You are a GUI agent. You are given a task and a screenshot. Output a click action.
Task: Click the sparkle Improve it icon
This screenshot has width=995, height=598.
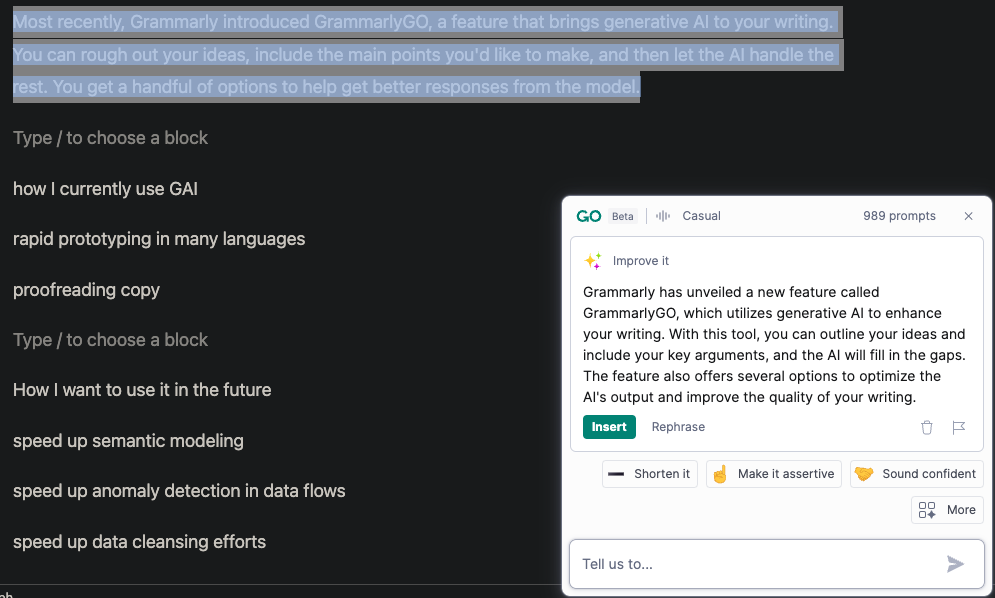pyautogui.click(x=593, y=261)
